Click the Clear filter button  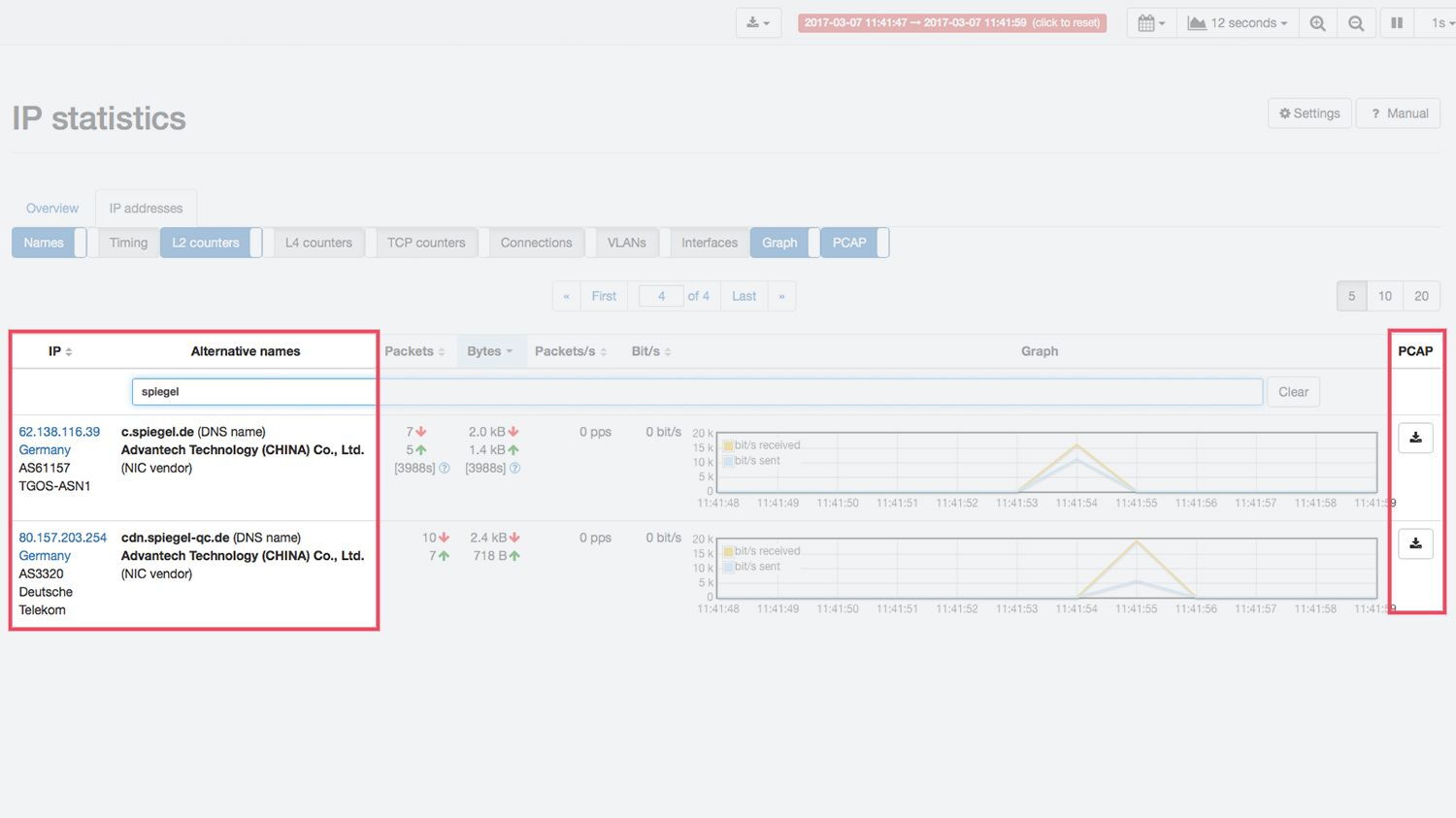[x=1293, y=392]
